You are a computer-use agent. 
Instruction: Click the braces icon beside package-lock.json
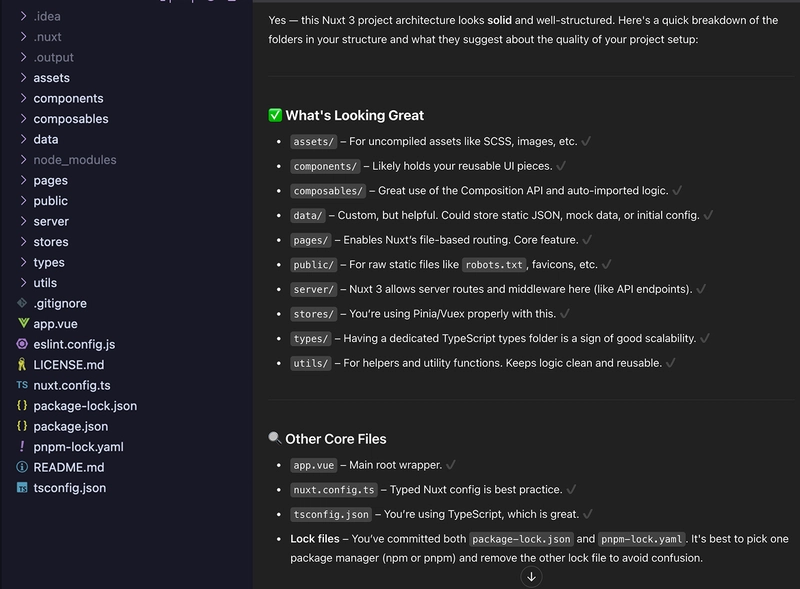(x=22, y=405)
